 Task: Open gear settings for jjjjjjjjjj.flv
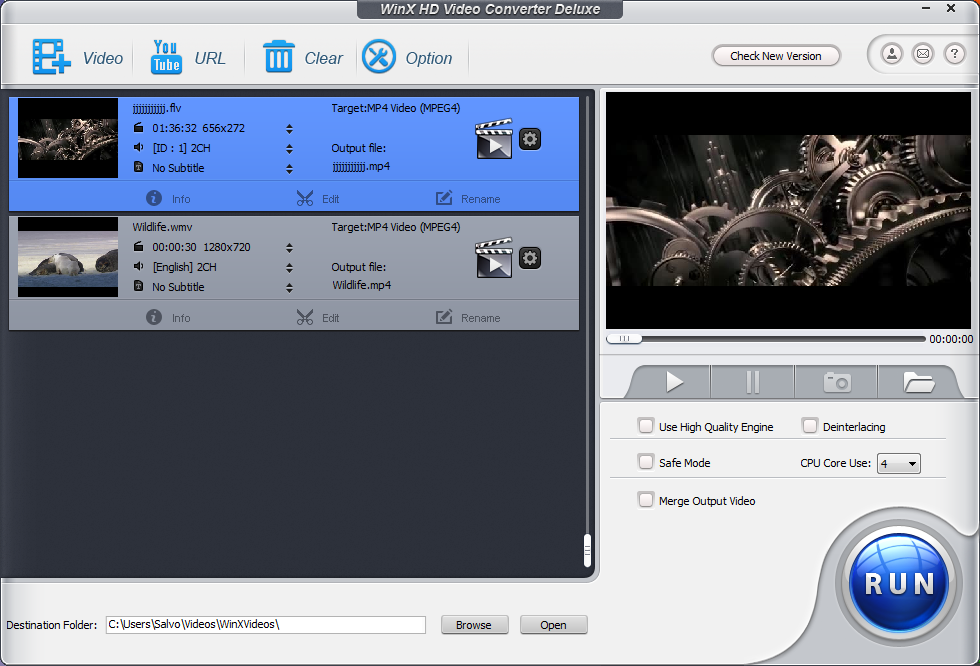coord(530,139)
